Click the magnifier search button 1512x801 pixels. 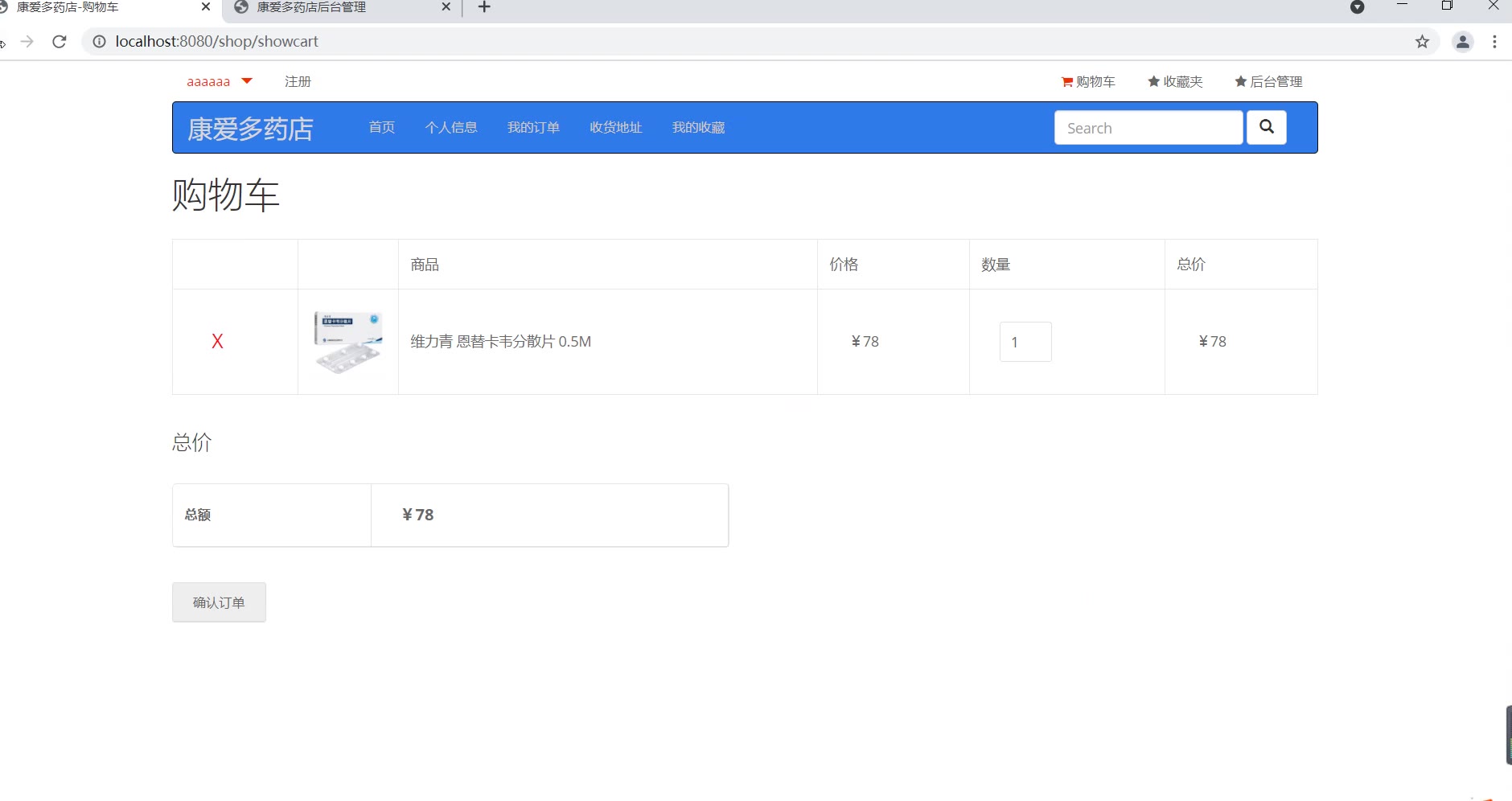(1266, 127)
